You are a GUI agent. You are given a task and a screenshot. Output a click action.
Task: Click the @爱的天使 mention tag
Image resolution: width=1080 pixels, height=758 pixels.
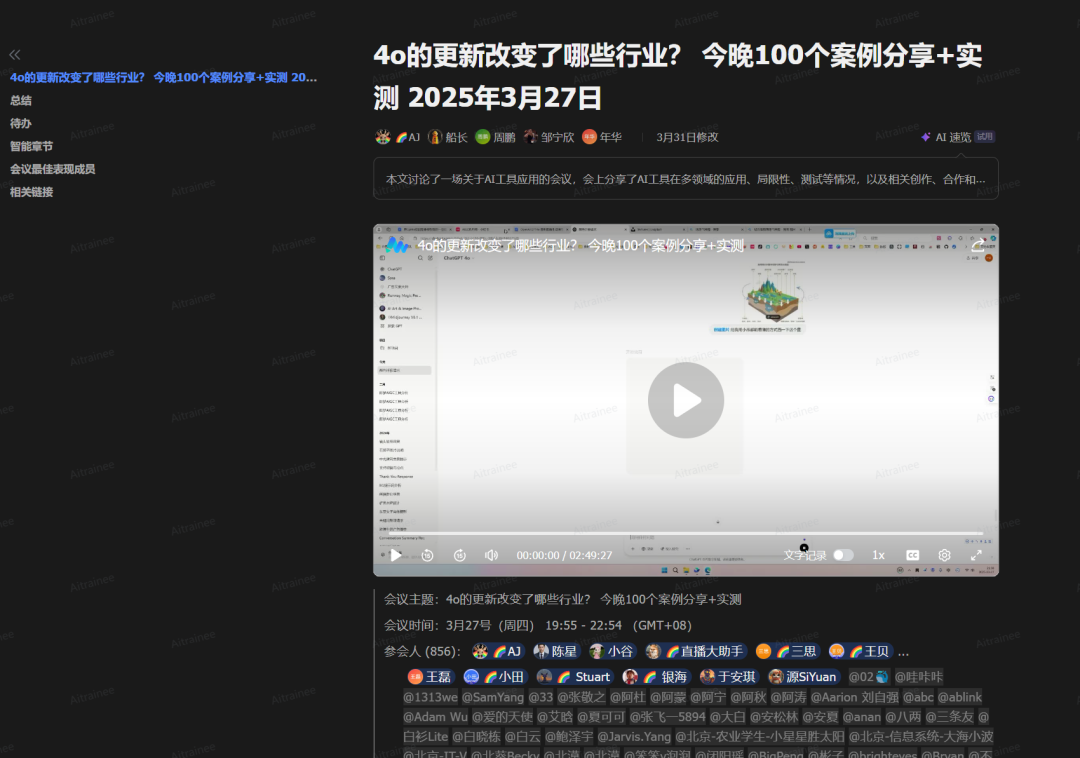[502, 717]
